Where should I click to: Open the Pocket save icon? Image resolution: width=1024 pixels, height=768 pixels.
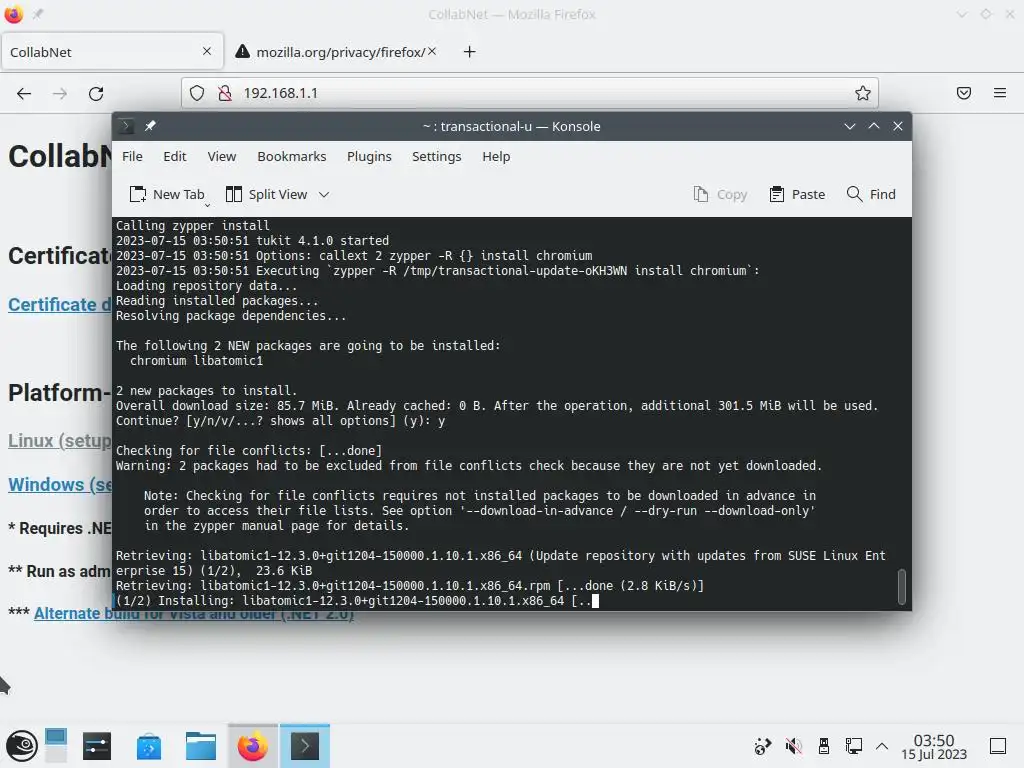(964, 93)
